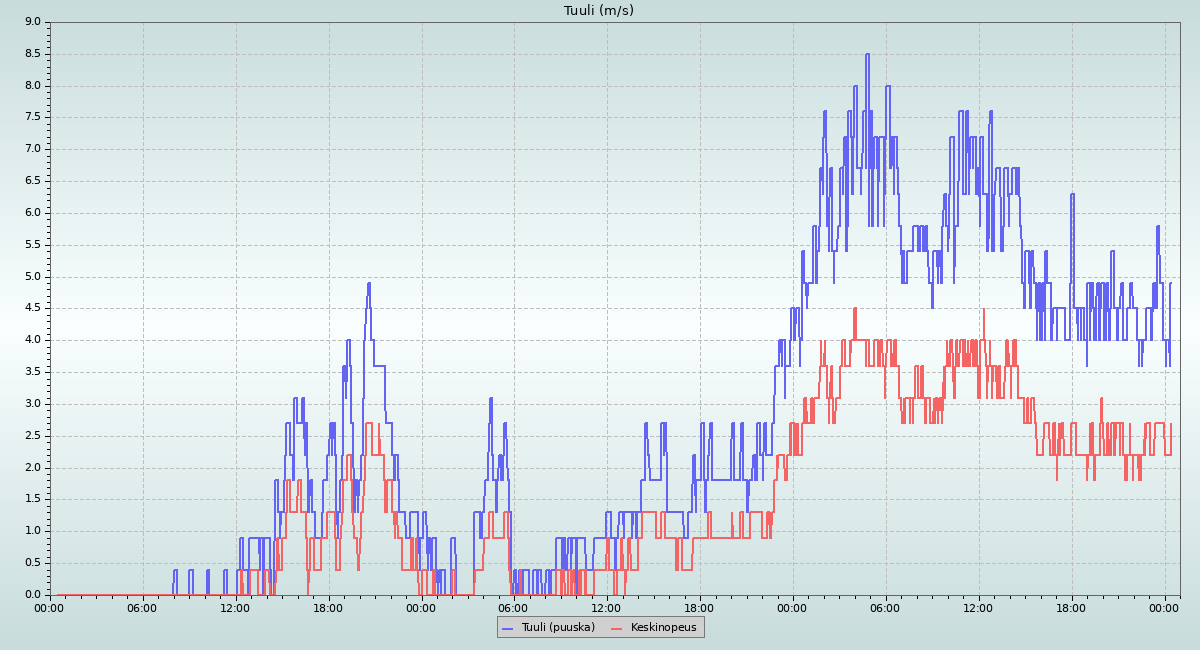The width and height of the screenshot is (1200, 650).
Task: Click the 9.0 label on the y-axis
Action: click(x=32, y=22)
